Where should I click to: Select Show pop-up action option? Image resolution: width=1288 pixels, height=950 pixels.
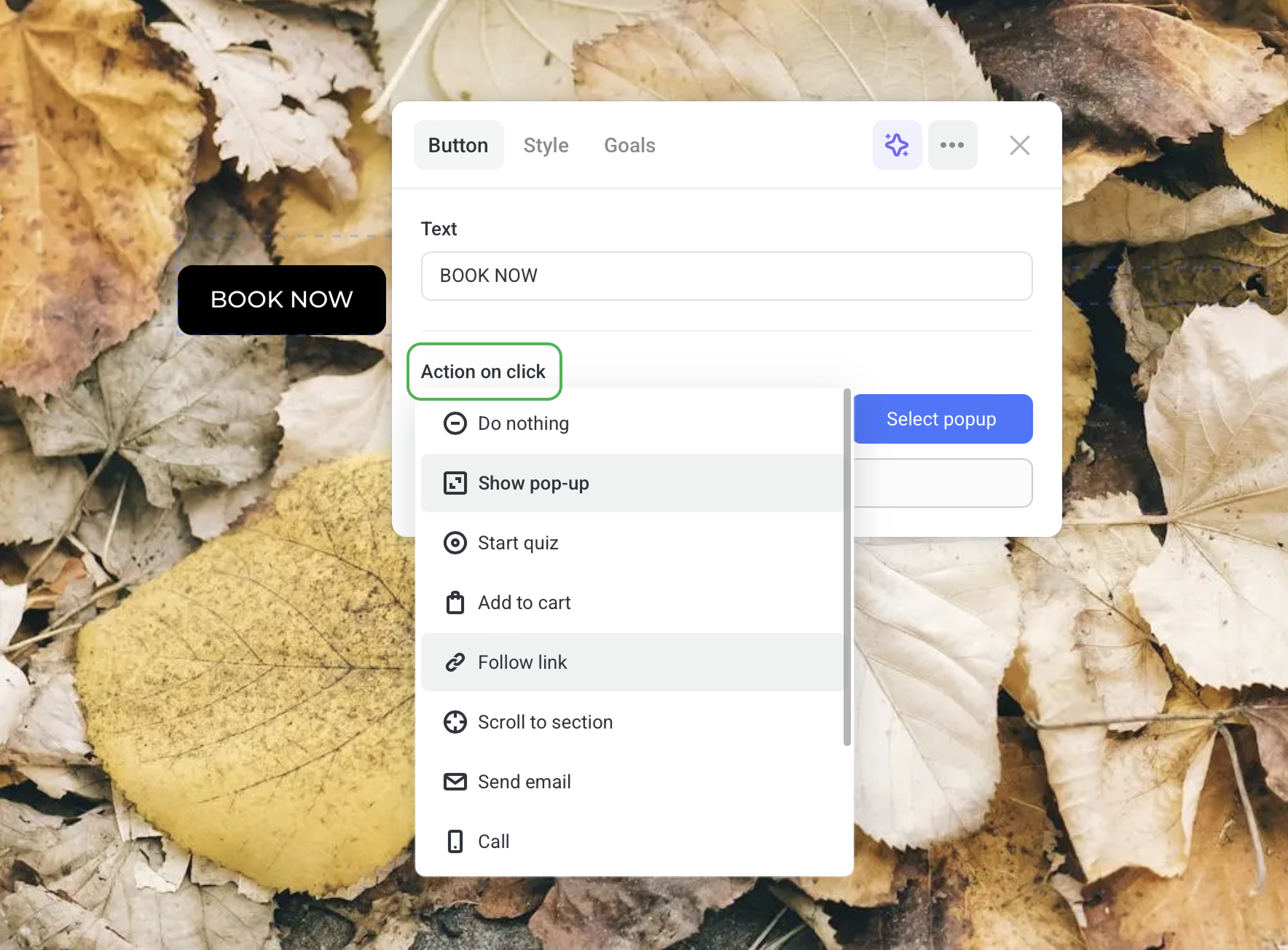pos(533,483)
